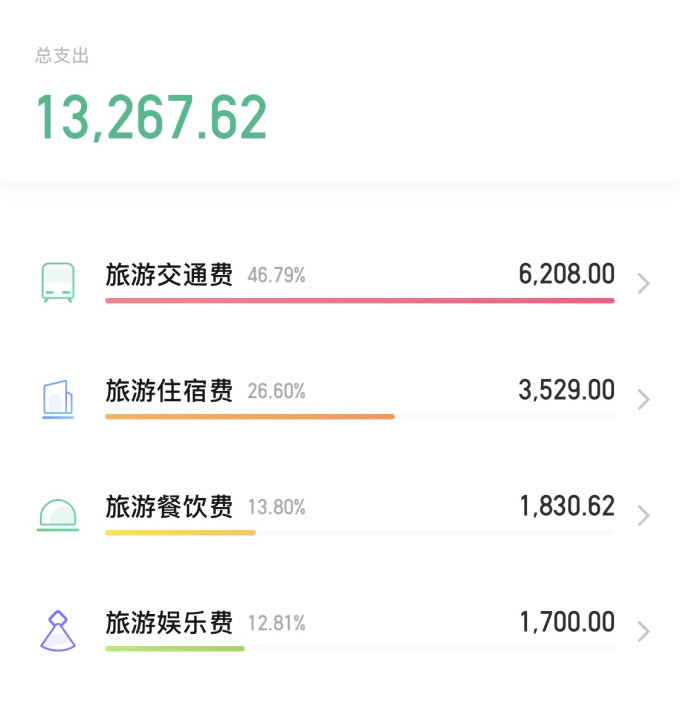This screenshot has height=727, width=680.
Task: Select the 旅游交通费 category label
Action: 169,275
